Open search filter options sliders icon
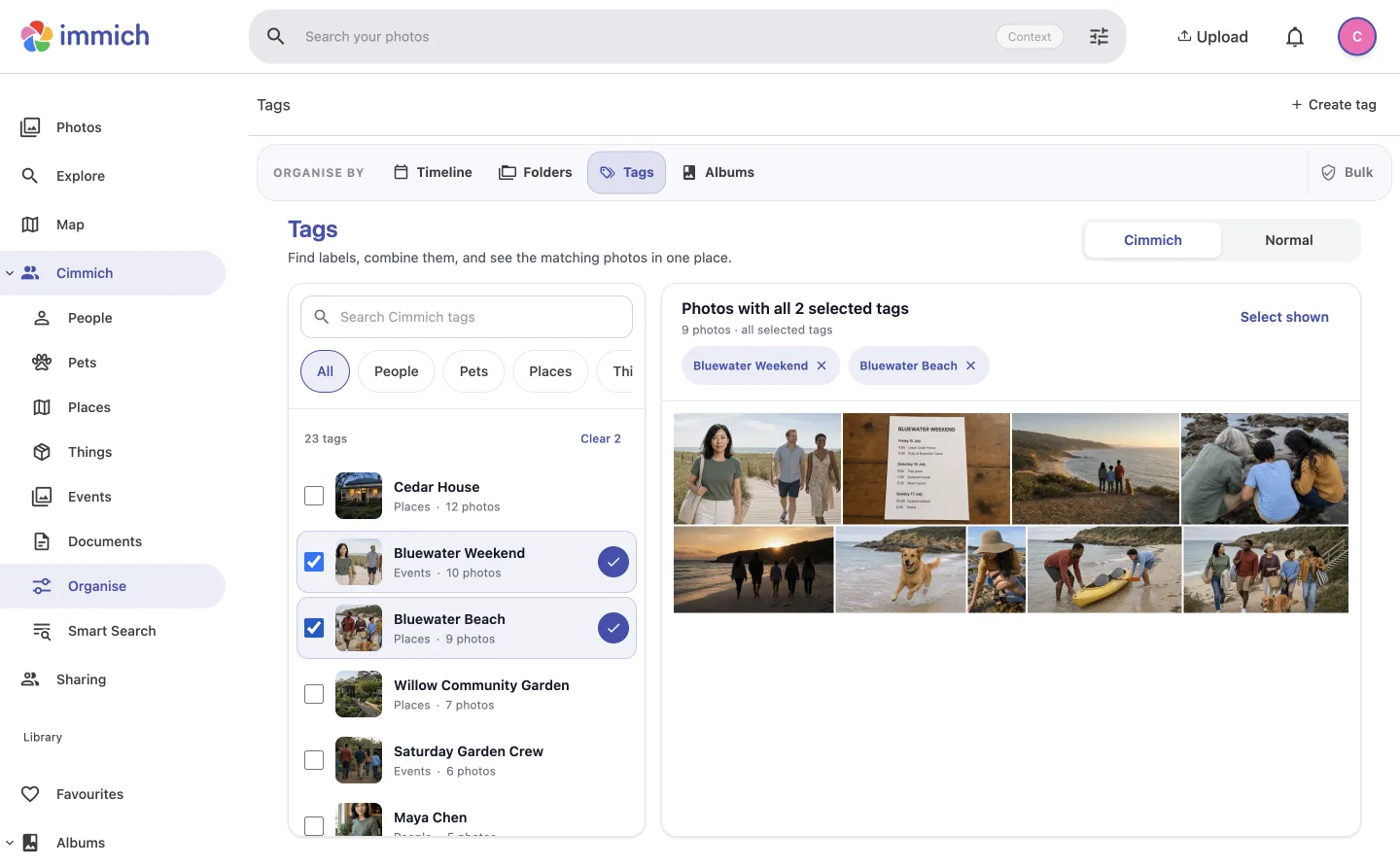The width and height of the screenshot is (1400, 868). (x=1099, y=36)
